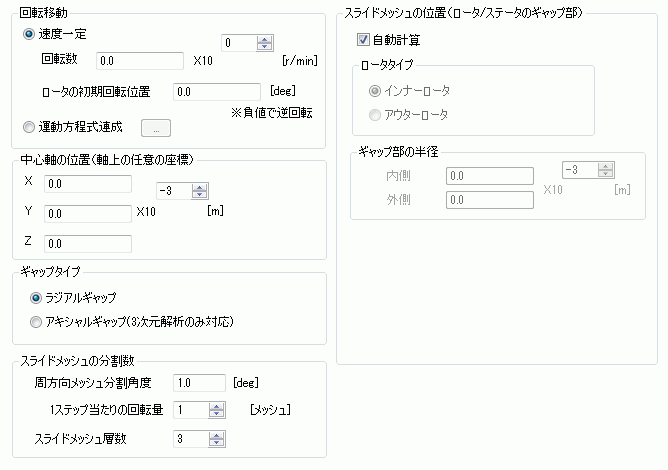The height and width of the screenshot is (470, 668).
Task: Increase the スライドメッシュ層数 value
Action: (217, 434)
